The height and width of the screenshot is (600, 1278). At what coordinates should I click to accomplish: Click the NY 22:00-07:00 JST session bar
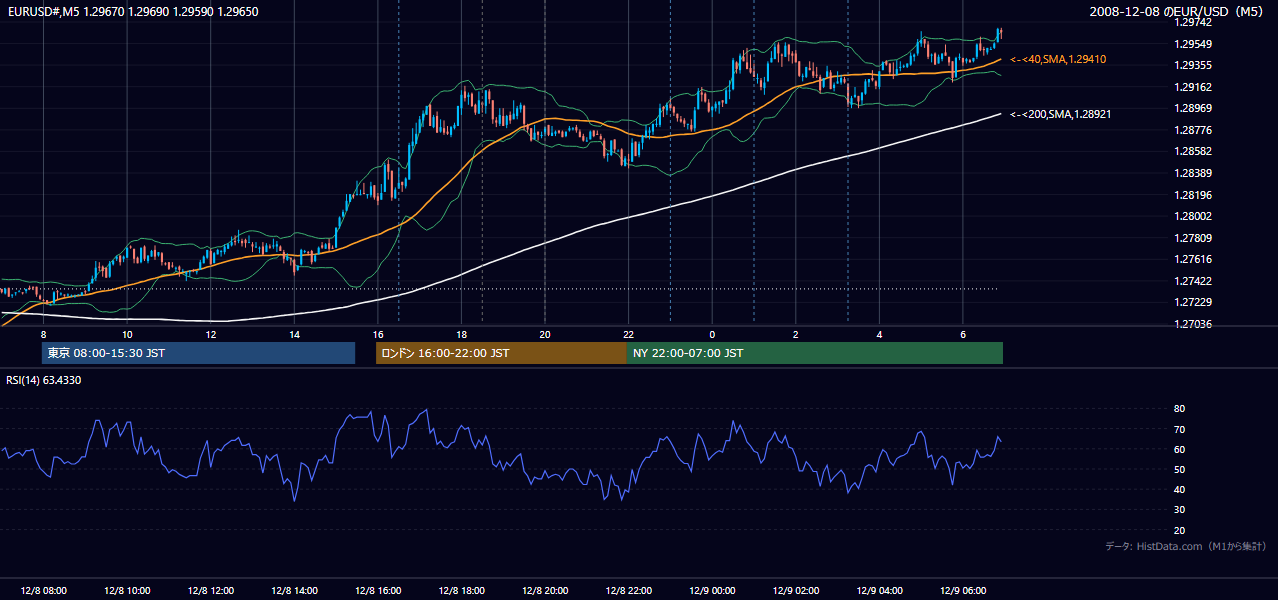(x=815, y=353)
